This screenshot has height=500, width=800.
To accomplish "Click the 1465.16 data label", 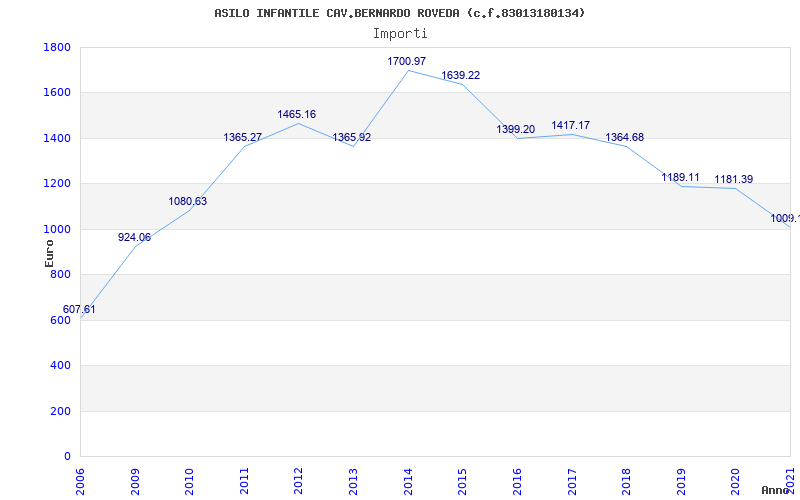I will click(296, 114).
